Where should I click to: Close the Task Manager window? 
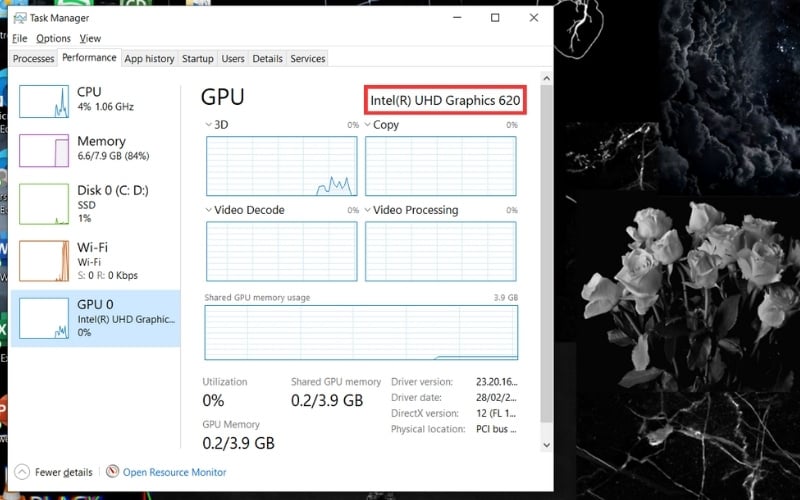534,18
